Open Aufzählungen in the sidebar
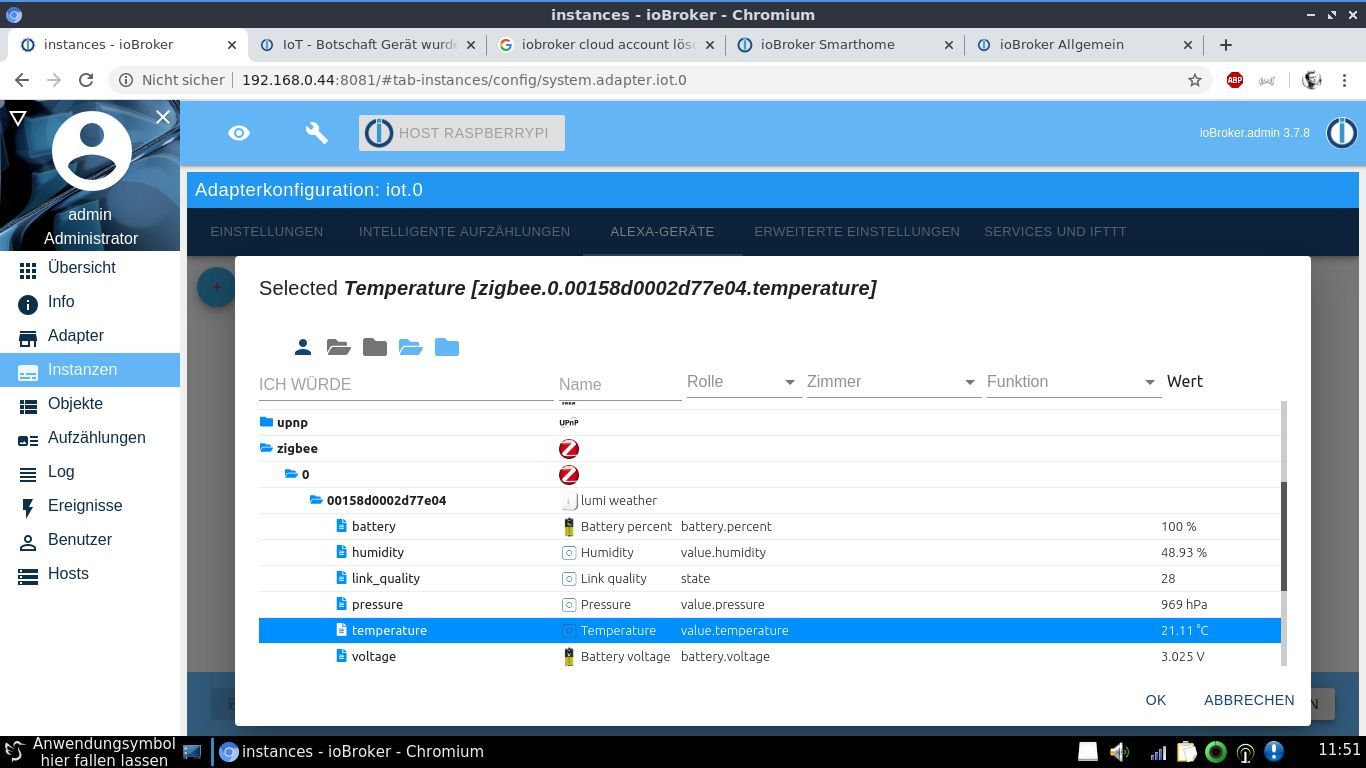1366x768 pixels. pos(90,438)
